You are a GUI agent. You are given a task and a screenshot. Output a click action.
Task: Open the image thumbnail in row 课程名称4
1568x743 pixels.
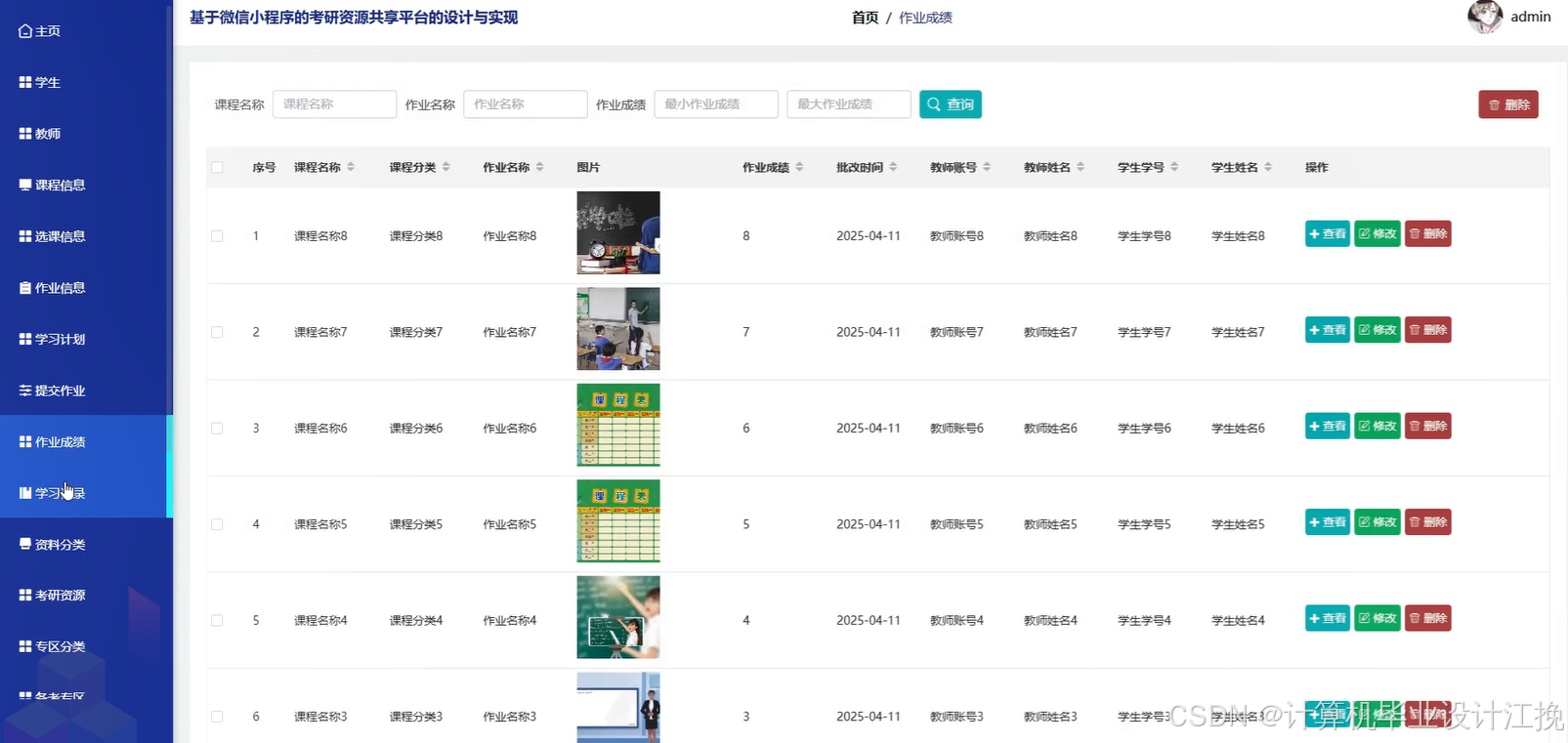618,617
